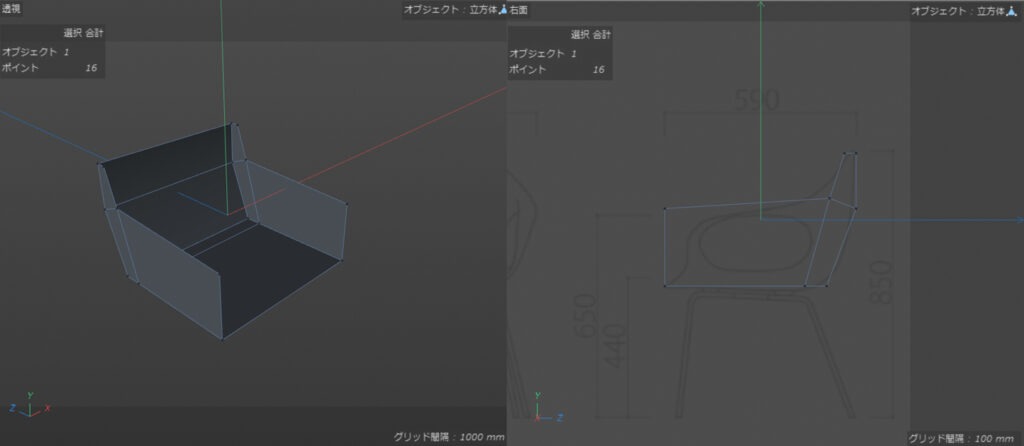Click the YZ axis gizmo in right viewport corner

[x=547, y=407]
